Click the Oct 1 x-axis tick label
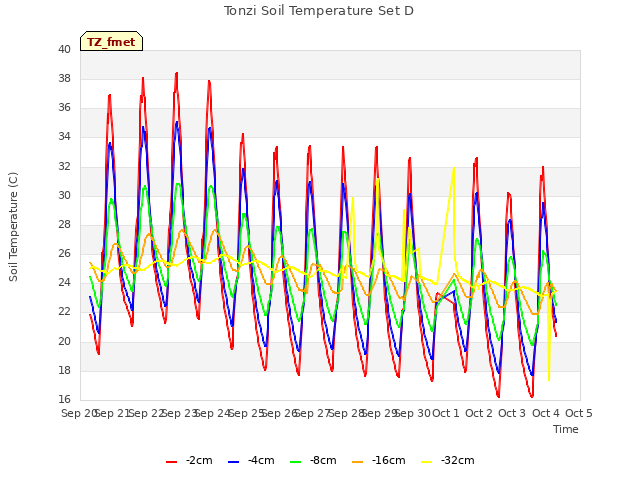 point(446,413)
